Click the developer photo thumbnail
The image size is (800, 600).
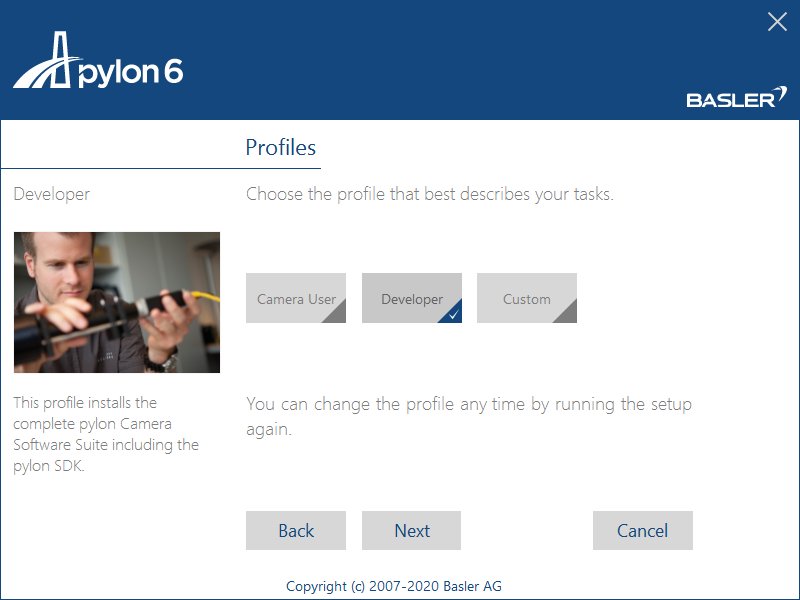click(x=117, y=302)
